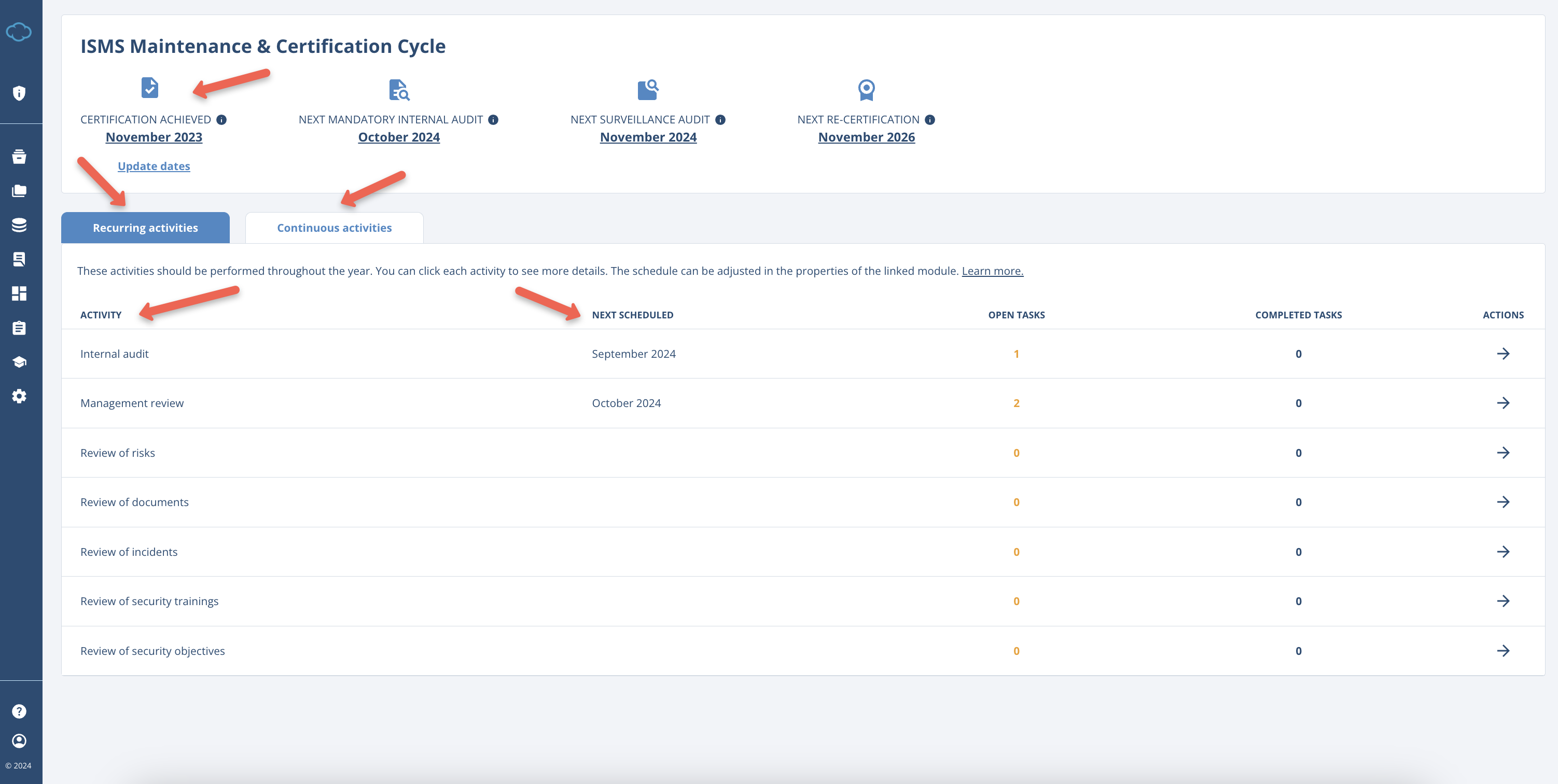Select the database module icon in the sidebar
The height and width of the screenshot is (784, 1558).
click(x=19, y=224)
